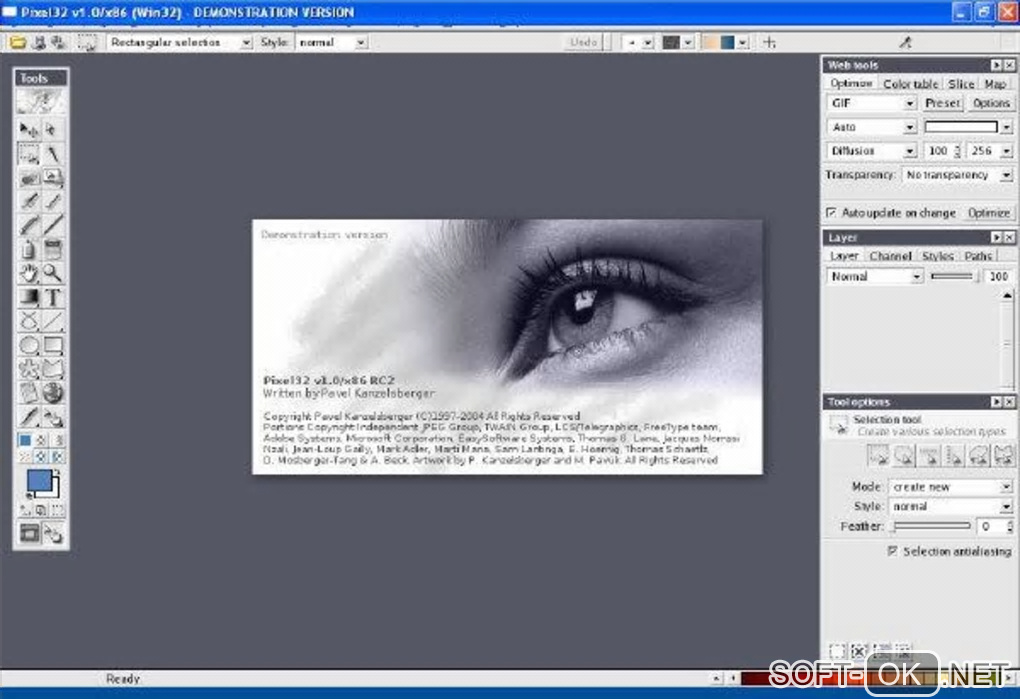Toggle Selection antialiasing checkbox
This screenshot has height=699, width=1020.
[x=892, y=551]
